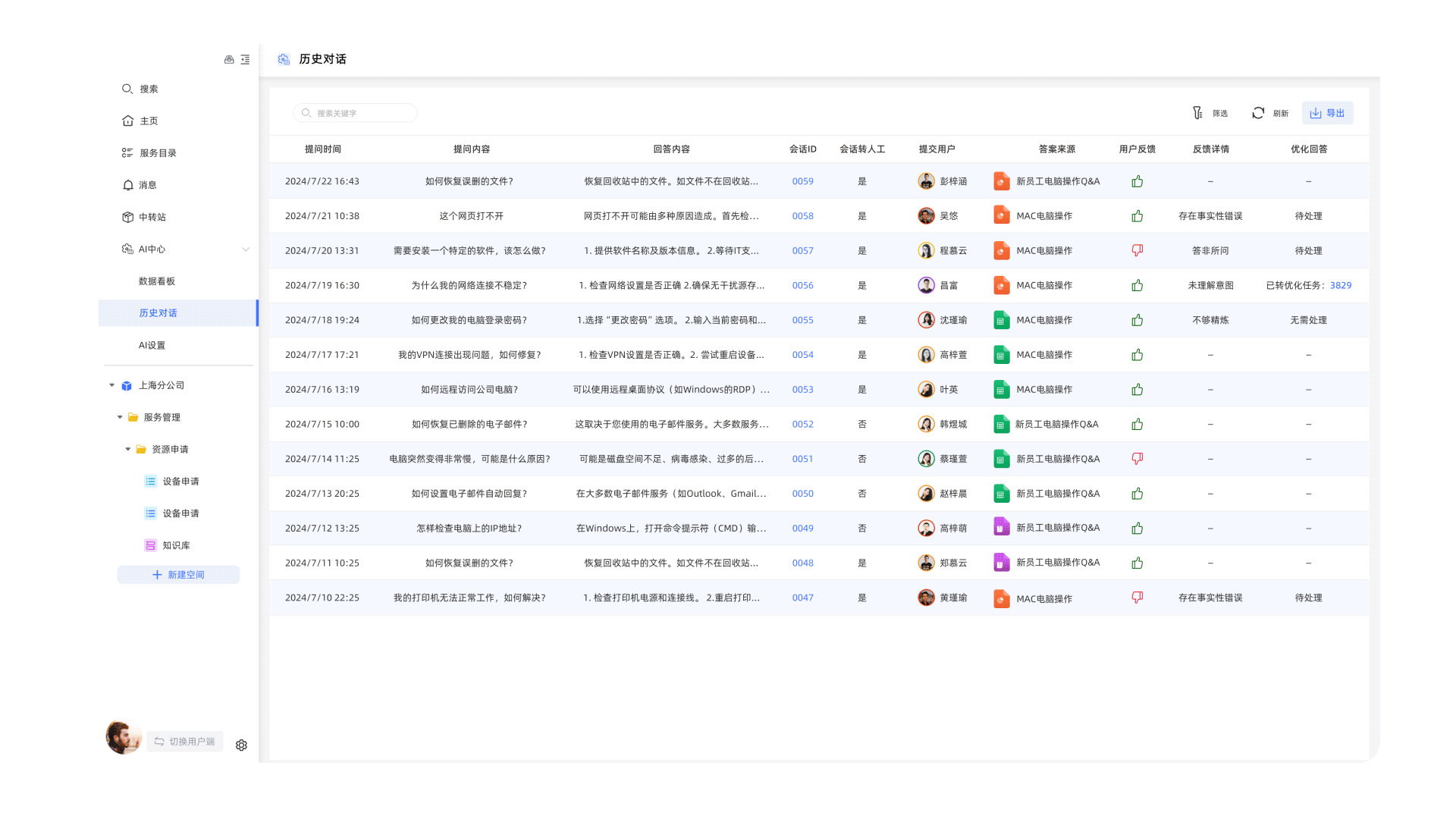Click purple source file icon in row 0049
The height and width of the screenshot is (819, 1456).
tap(1001, 527)
